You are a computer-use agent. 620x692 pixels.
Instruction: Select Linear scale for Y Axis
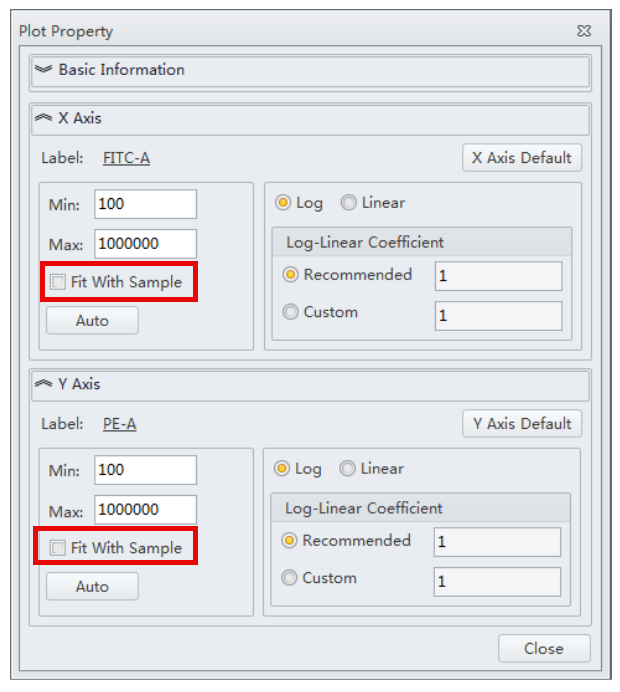(x=348, y=469)
